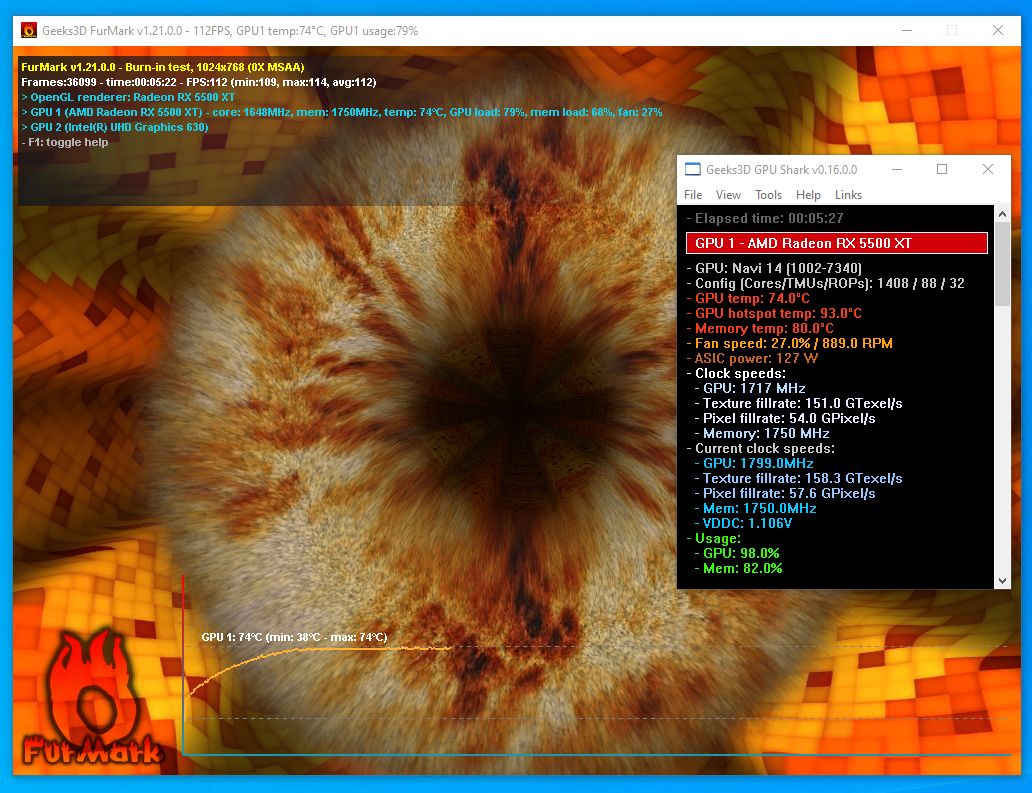This screenshot has width=1032, height=793.
Task: Click 'Memory: 1750 MHz' line
Action: [x=761, y=433]
